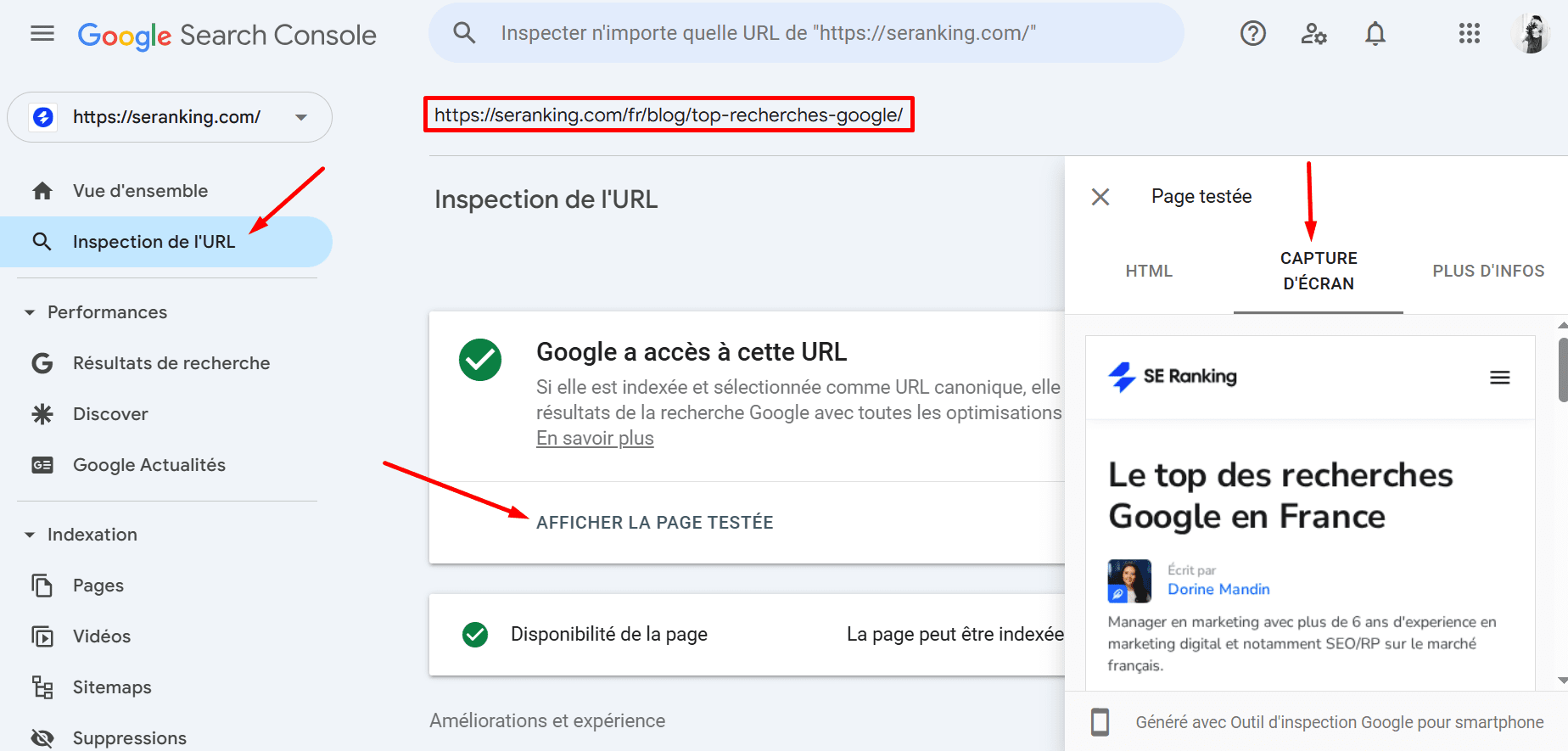Open the property selector dropdown arrow
This screenshot has width=1568, height=751.
tap(301, 117)
